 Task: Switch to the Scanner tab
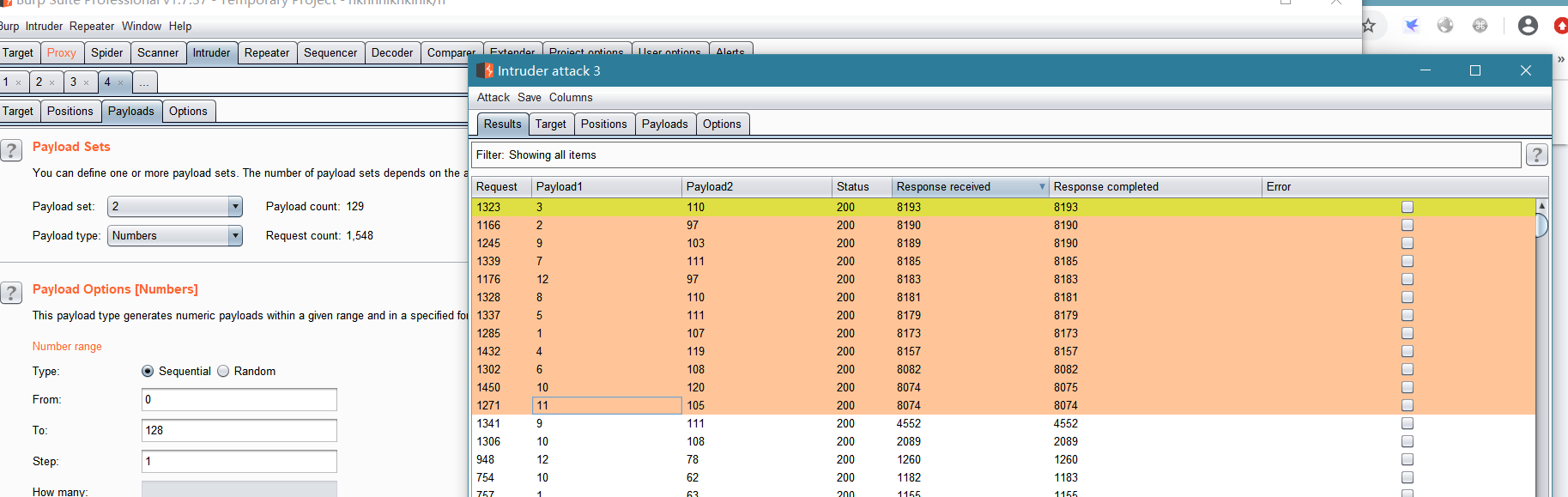pyautogui.click(x=158, y=52)
